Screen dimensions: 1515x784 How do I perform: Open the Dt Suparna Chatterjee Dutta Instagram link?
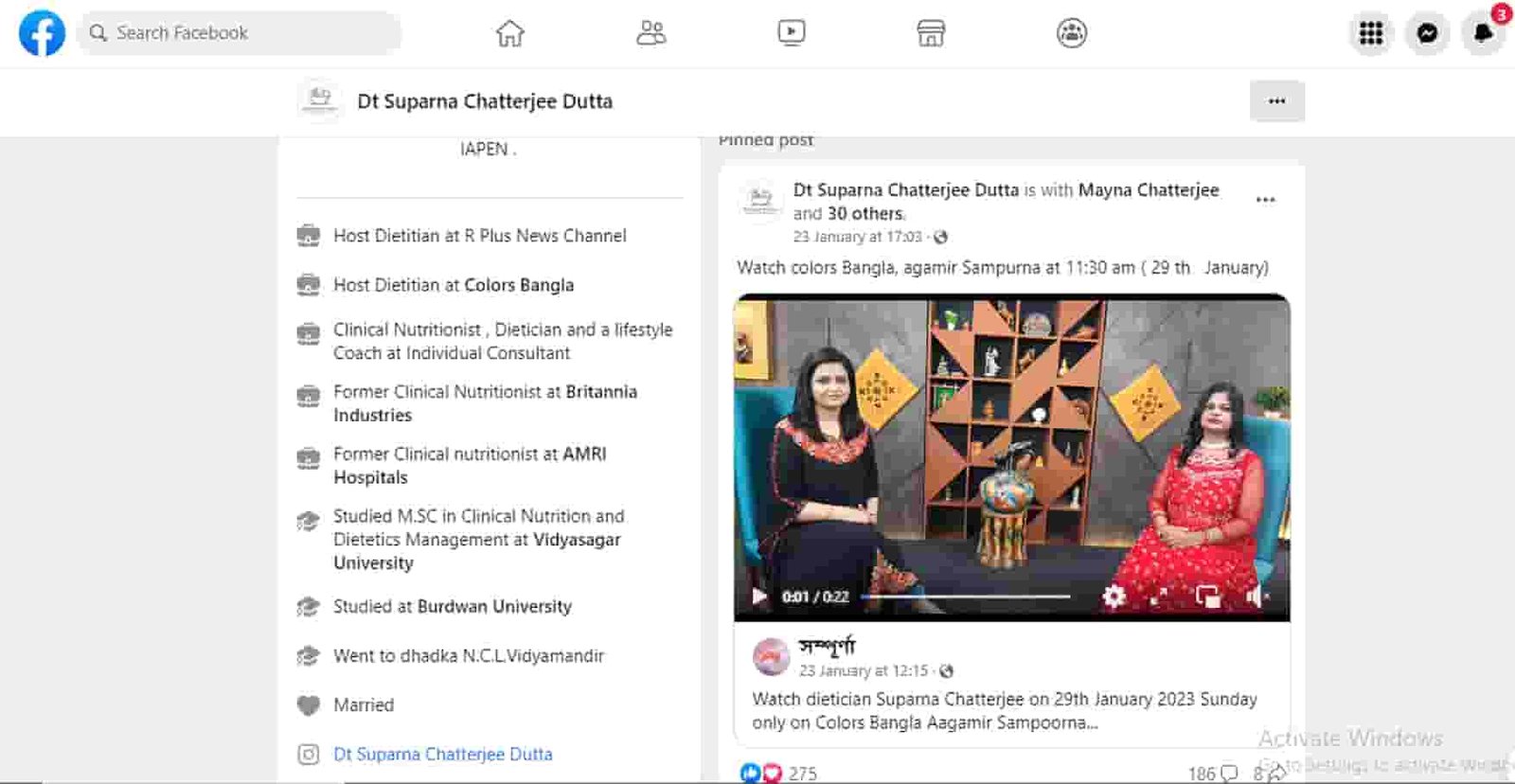click(x=442, y=755)
